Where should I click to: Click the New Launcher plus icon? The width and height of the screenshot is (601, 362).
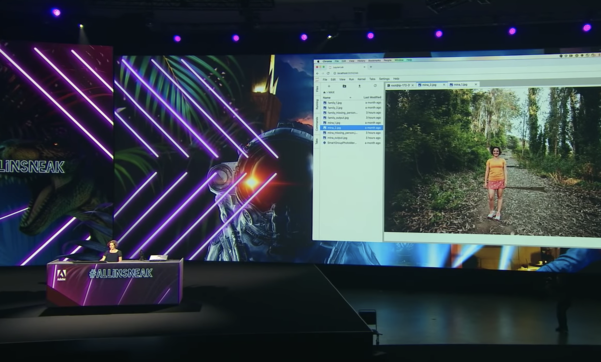click(x=328, y=86)
